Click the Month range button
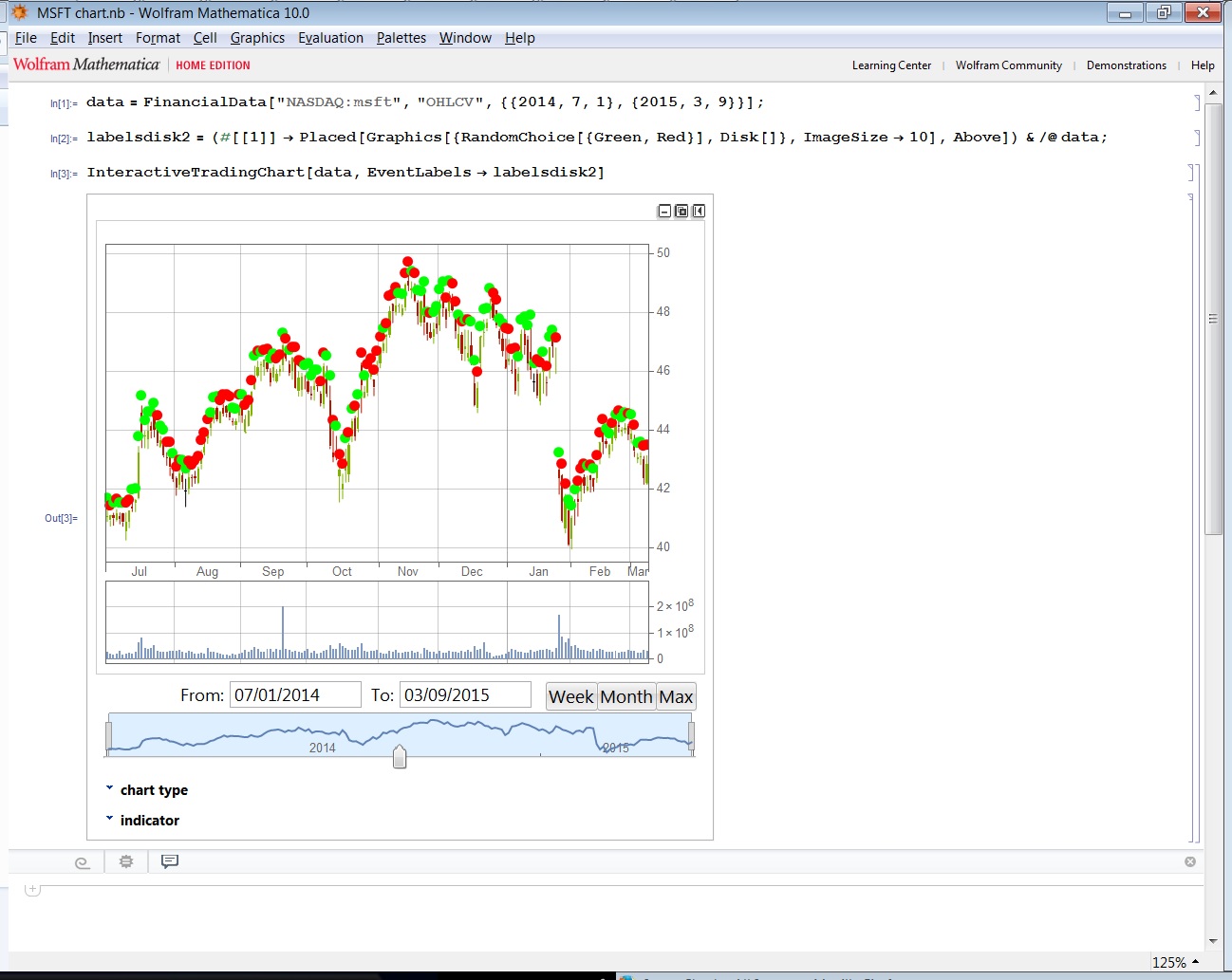 pos(626,696)
